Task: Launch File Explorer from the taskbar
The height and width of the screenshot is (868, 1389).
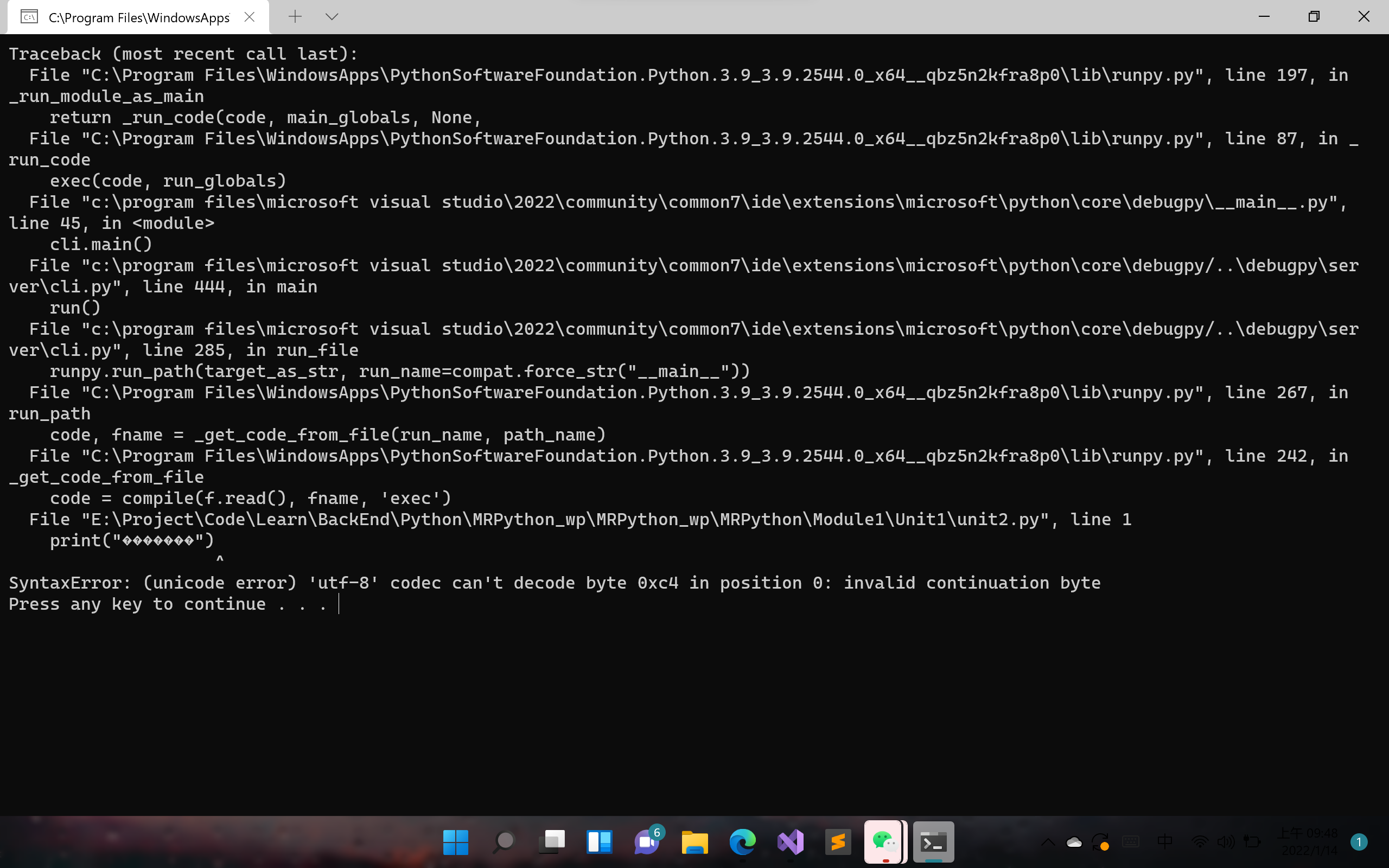Action: tap(694, 842)
